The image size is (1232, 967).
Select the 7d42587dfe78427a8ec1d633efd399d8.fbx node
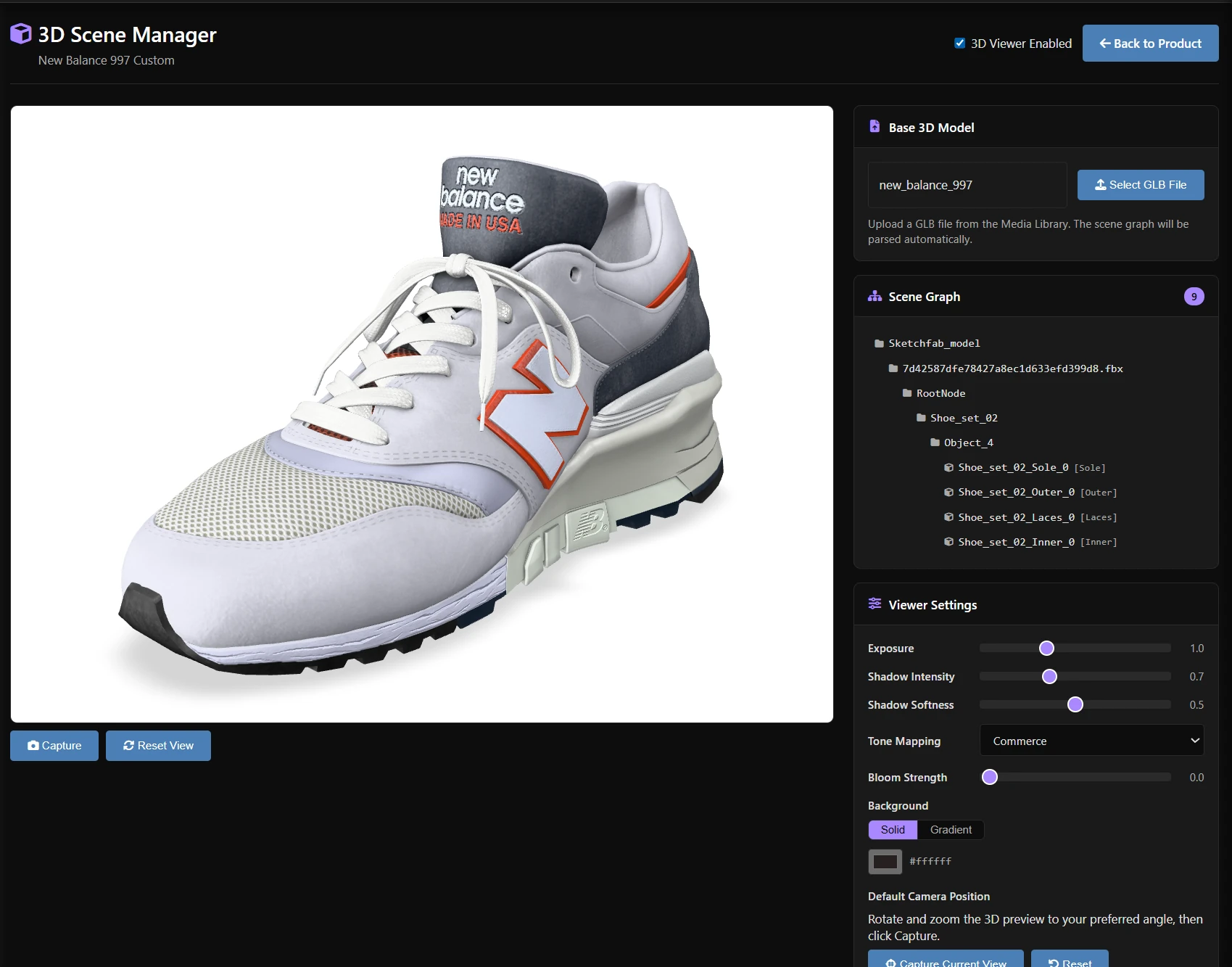pos(1012,369)
